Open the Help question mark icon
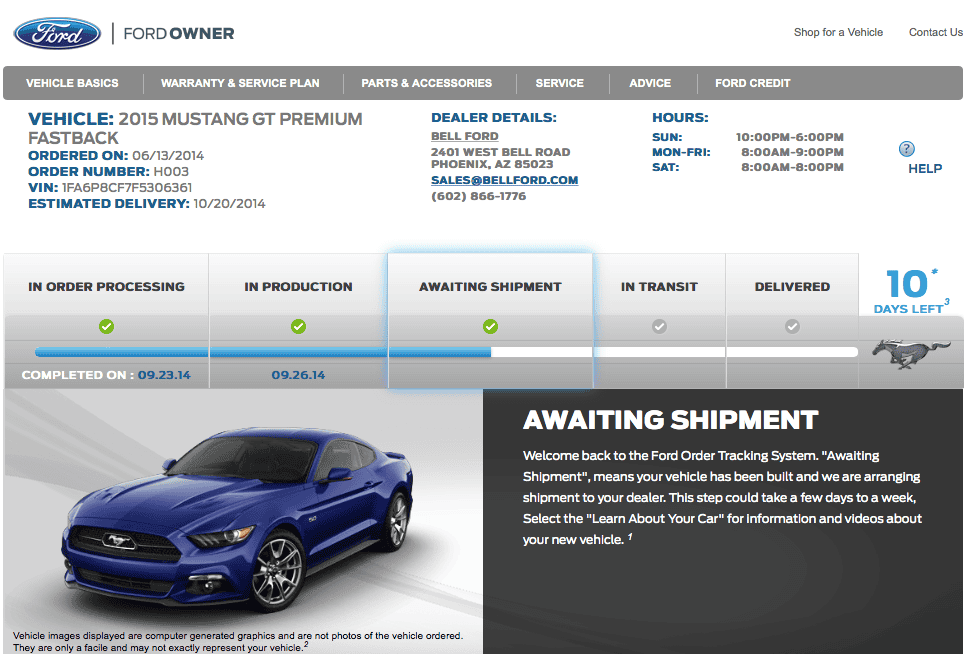This screenshot has width=974, height=670. click(906, 149)
